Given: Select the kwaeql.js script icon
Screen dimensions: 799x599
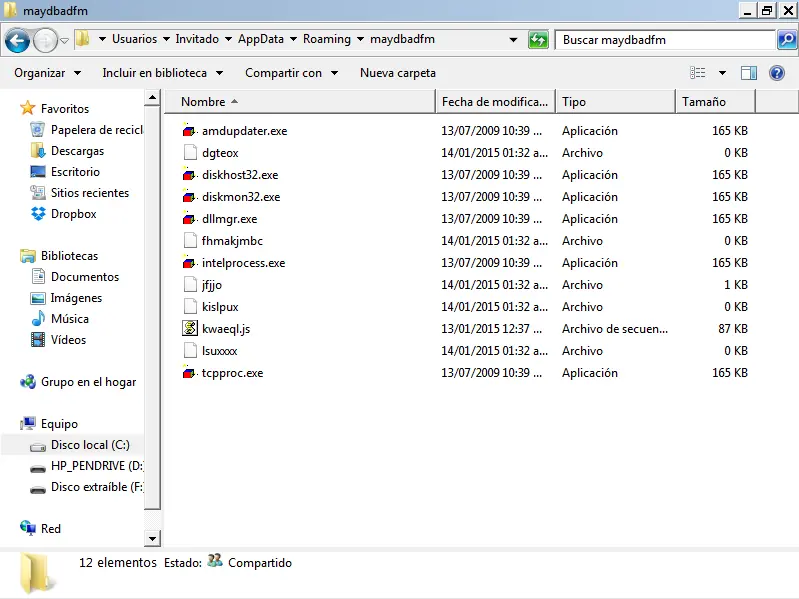Looking at the screenshot, I should pos(190,328).
